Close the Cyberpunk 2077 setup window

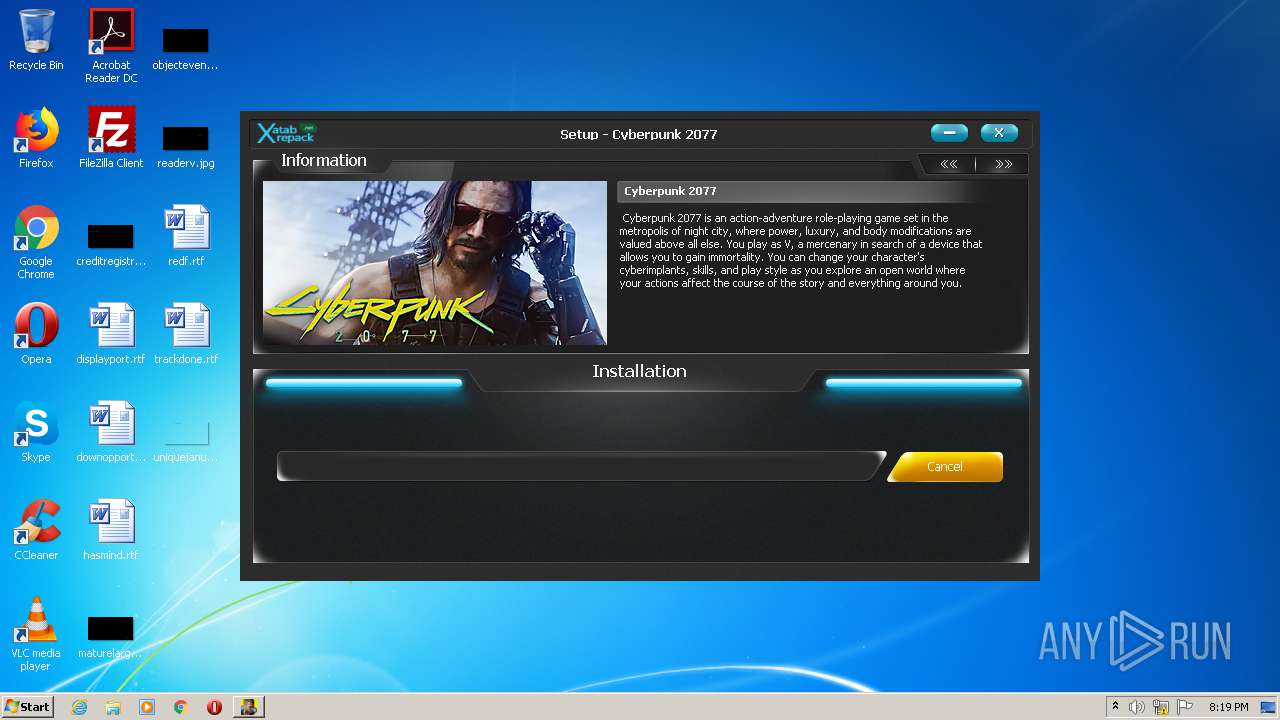pos(999,133)
